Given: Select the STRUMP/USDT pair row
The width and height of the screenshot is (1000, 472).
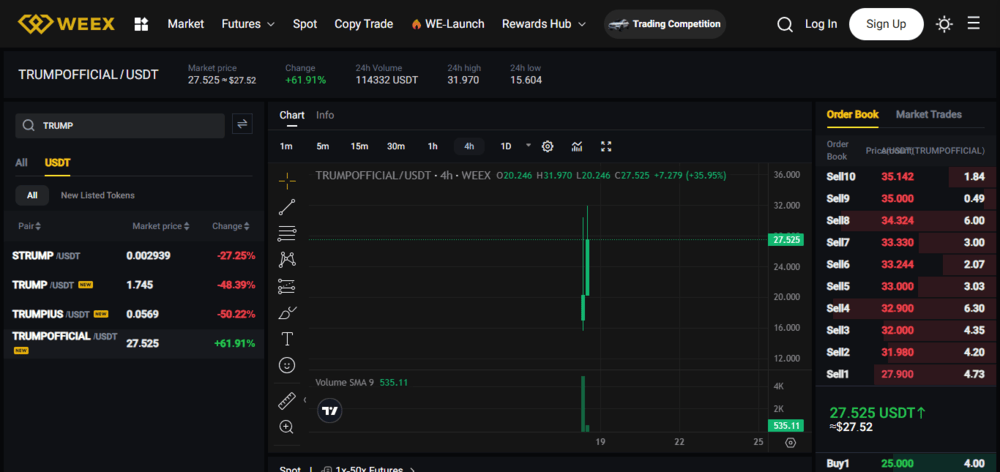Looking at the screenshot, I should (x=134, y=256).
